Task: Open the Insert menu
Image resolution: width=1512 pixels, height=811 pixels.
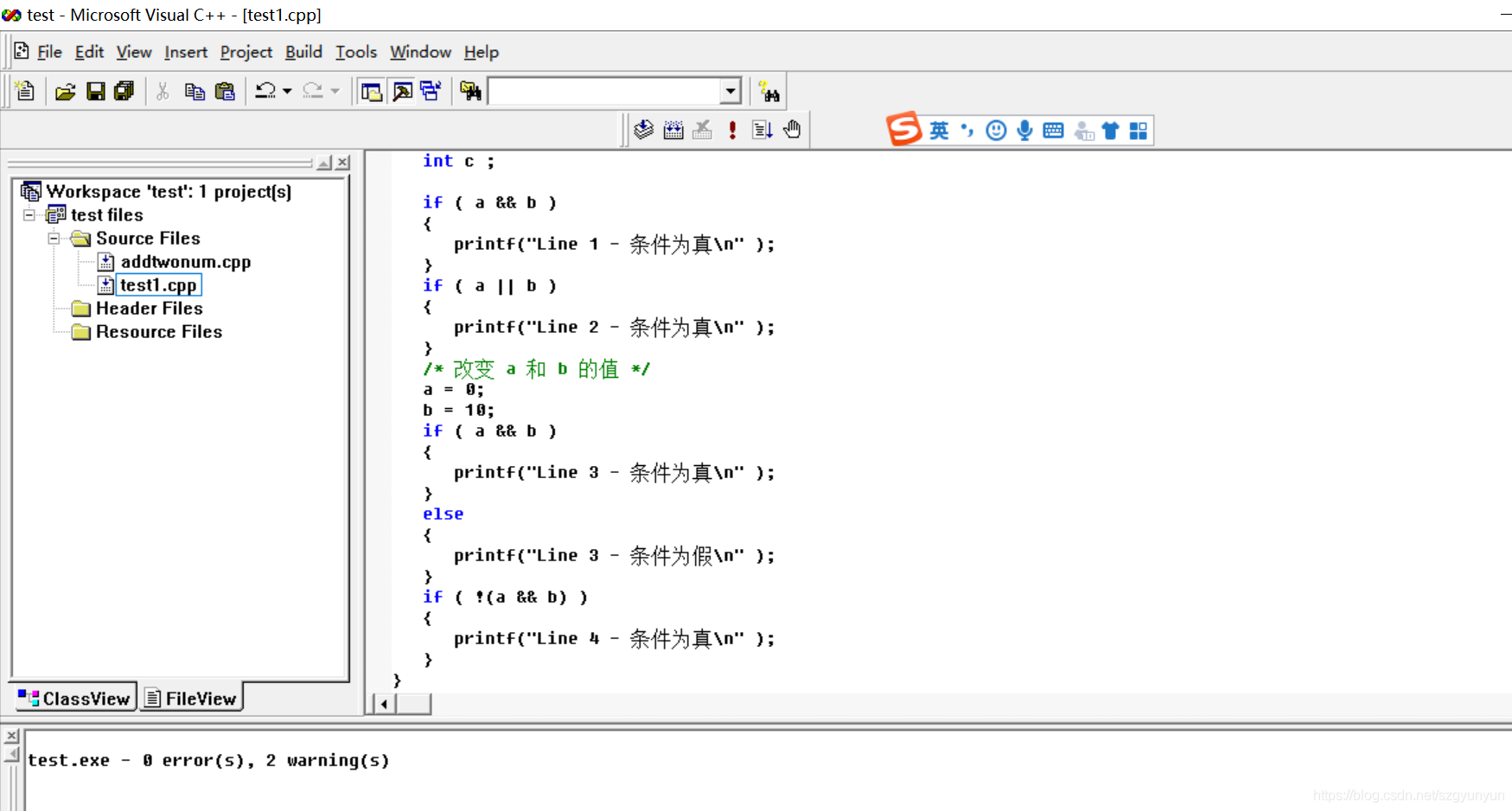Action: [186, 52]
